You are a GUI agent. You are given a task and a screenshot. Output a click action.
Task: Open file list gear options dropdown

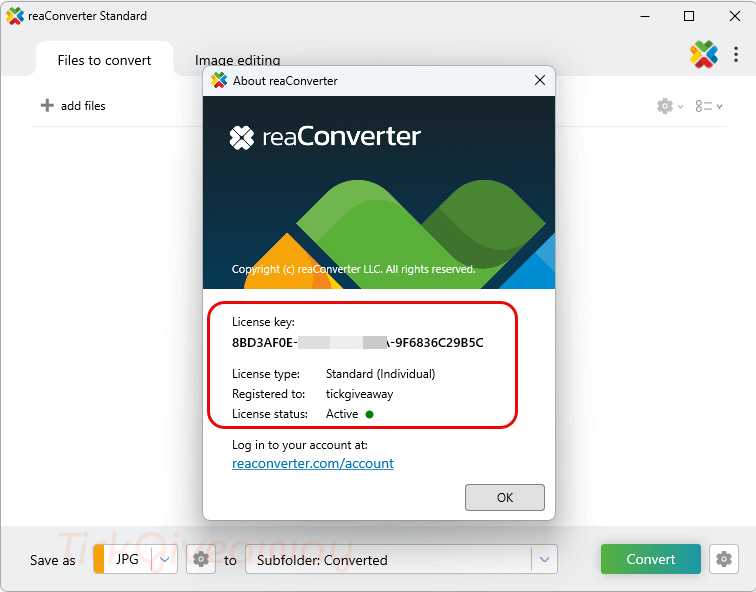tap(670, 106)
